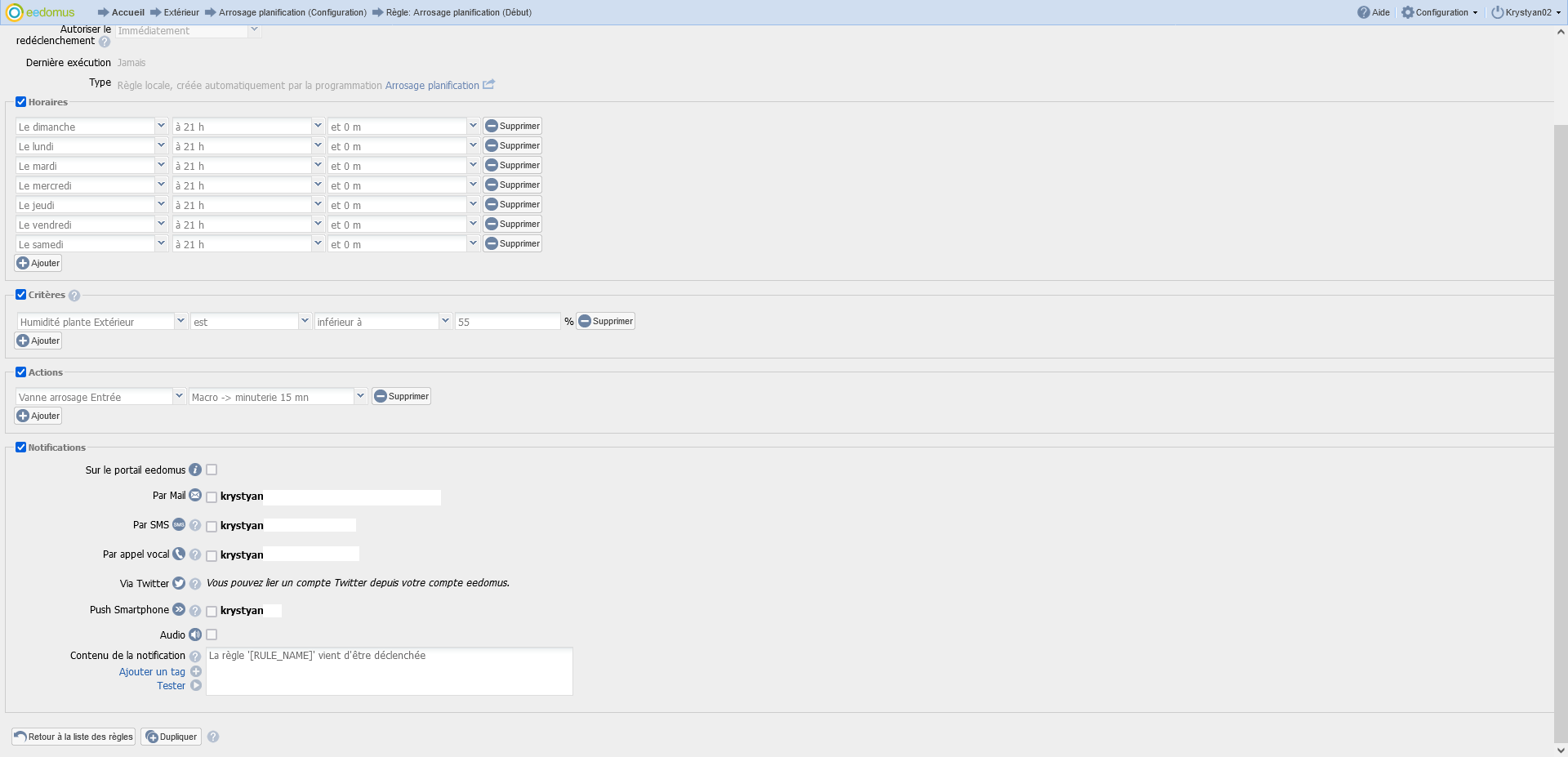Viewport: 1568px width, 757px height.
Task: Expand the Macro minuterie 15 mn dropdown
Action: click(x=359, y=396)
